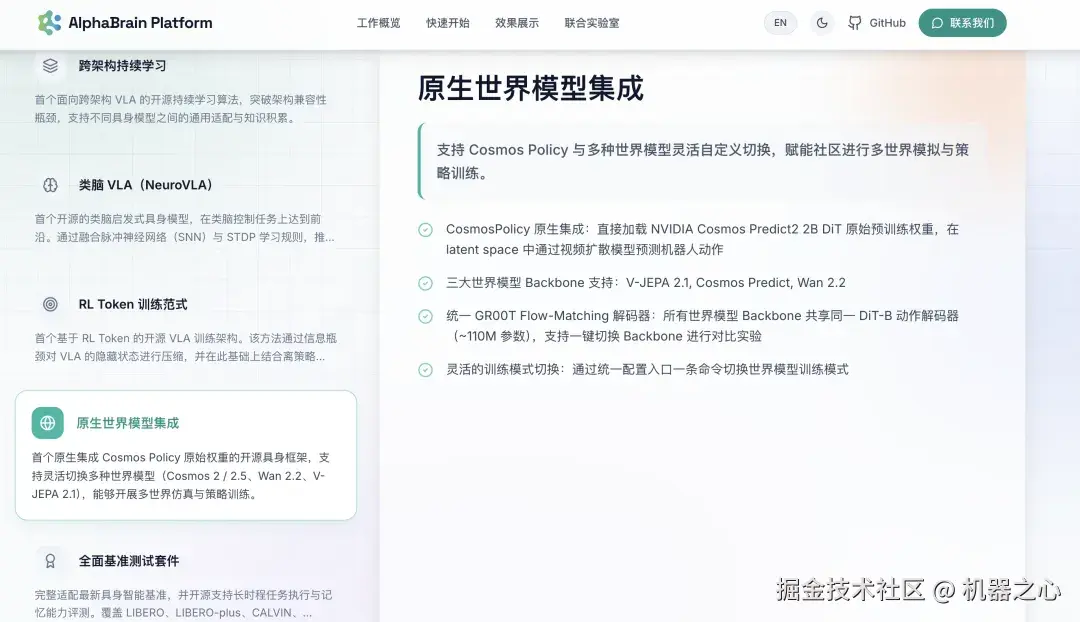Switch language using the EN toggle
Screen dimensions: 1080x622
tap(780, 22)
